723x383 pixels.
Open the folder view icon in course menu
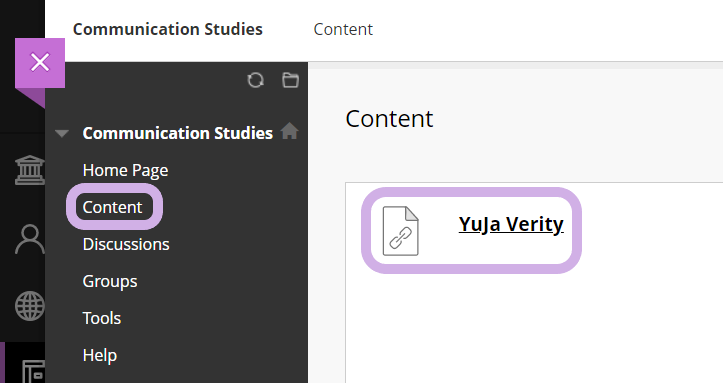tap(290, 80)
